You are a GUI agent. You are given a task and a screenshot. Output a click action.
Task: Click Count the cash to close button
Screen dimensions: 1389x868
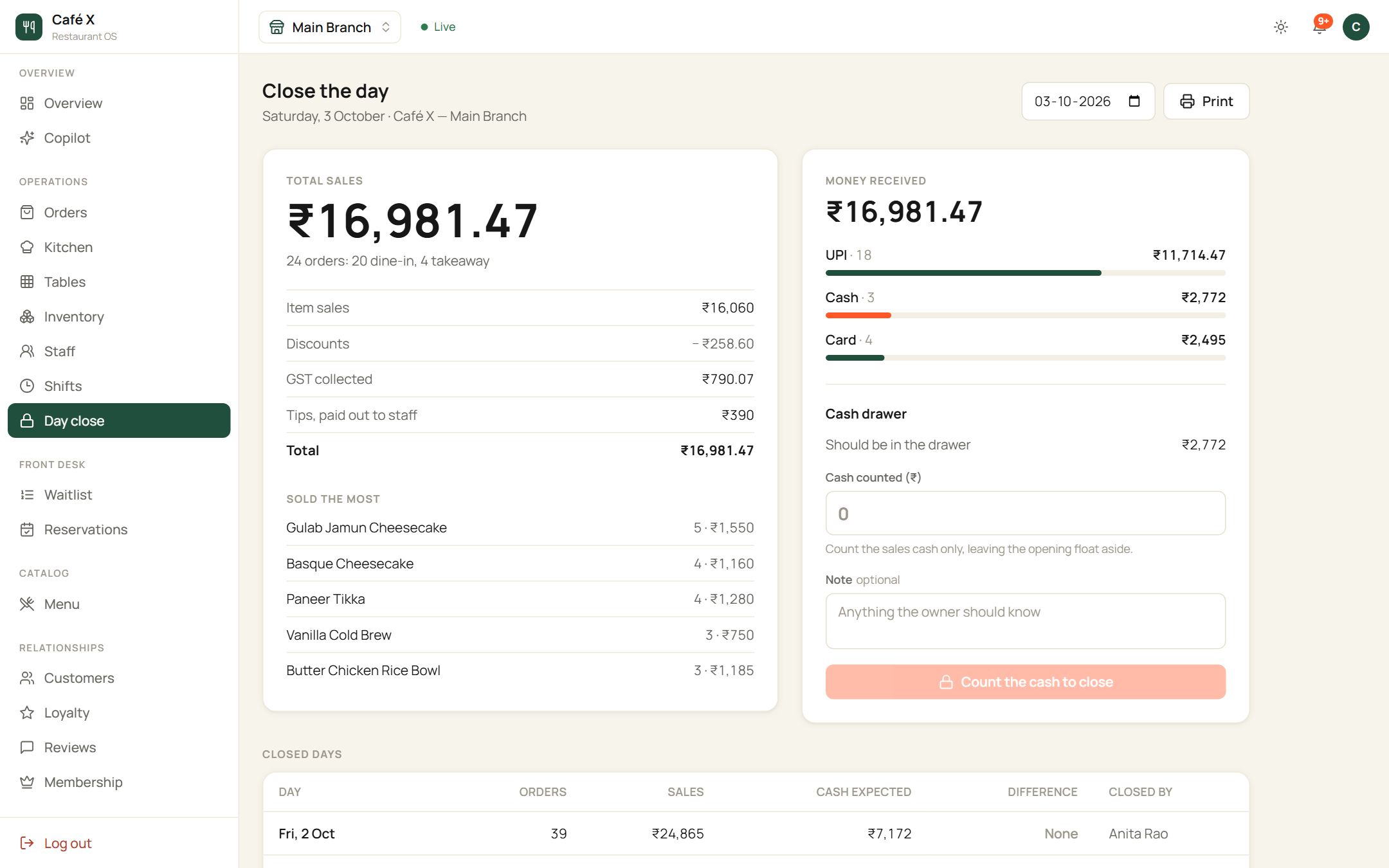[1026, 682]
